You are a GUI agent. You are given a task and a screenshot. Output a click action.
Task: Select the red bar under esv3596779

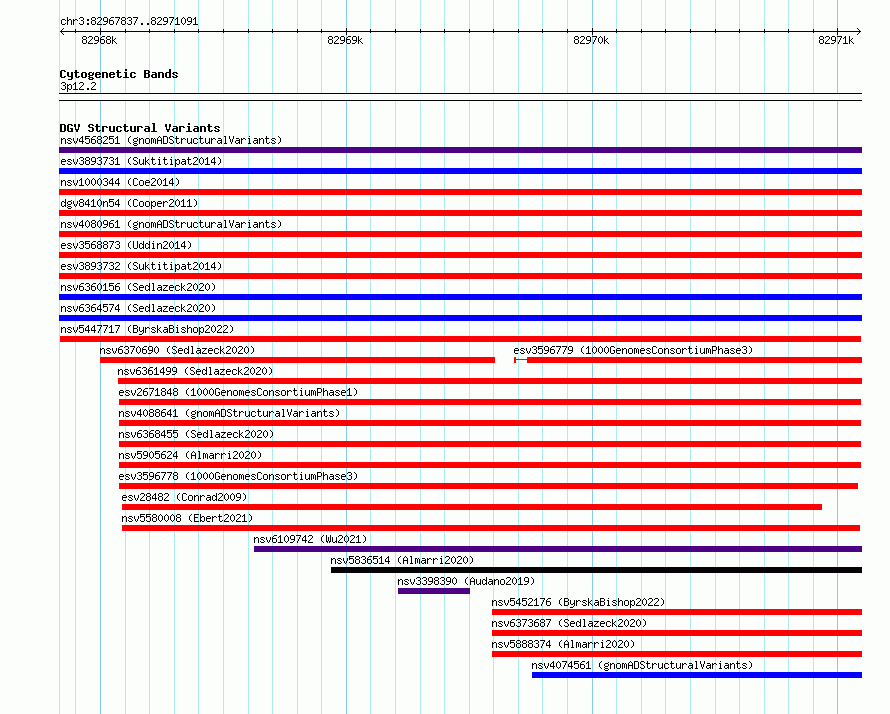tap(688, 360)
